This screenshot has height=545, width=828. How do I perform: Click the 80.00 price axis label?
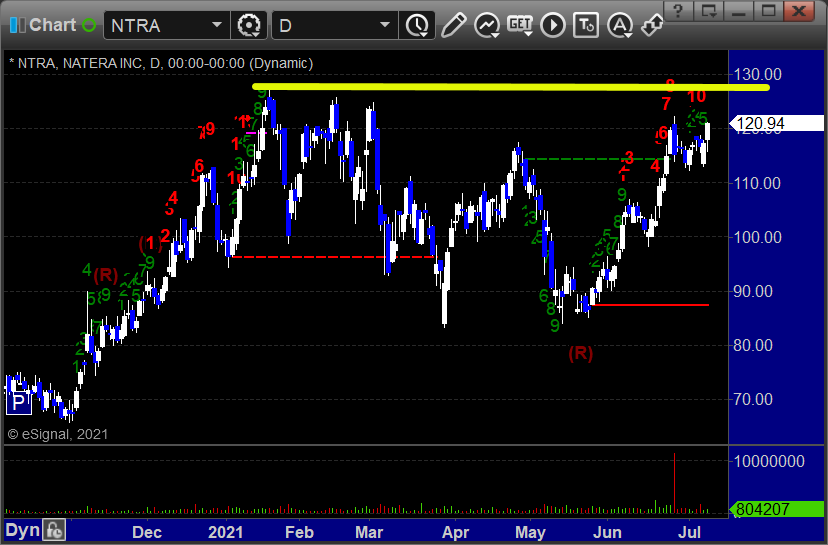pyautogui.click(x=754, y=345)
